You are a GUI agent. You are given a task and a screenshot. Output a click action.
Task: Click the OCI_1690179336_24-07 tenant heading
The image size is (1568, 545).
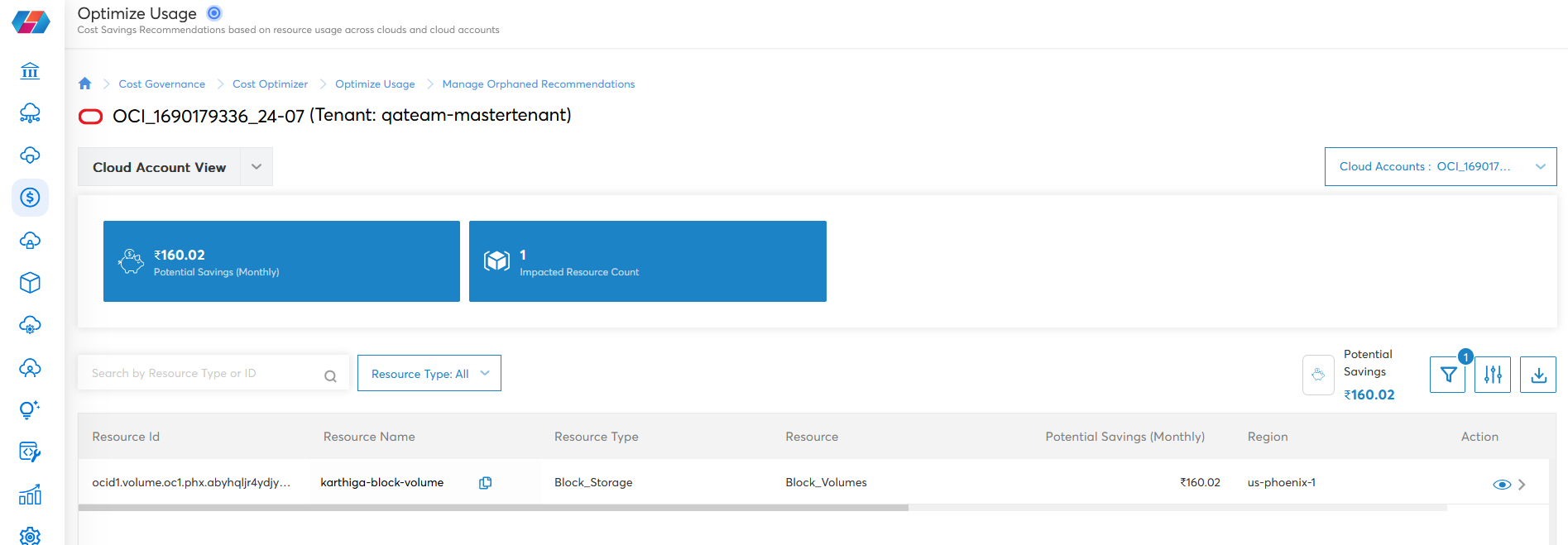[342, 116]
